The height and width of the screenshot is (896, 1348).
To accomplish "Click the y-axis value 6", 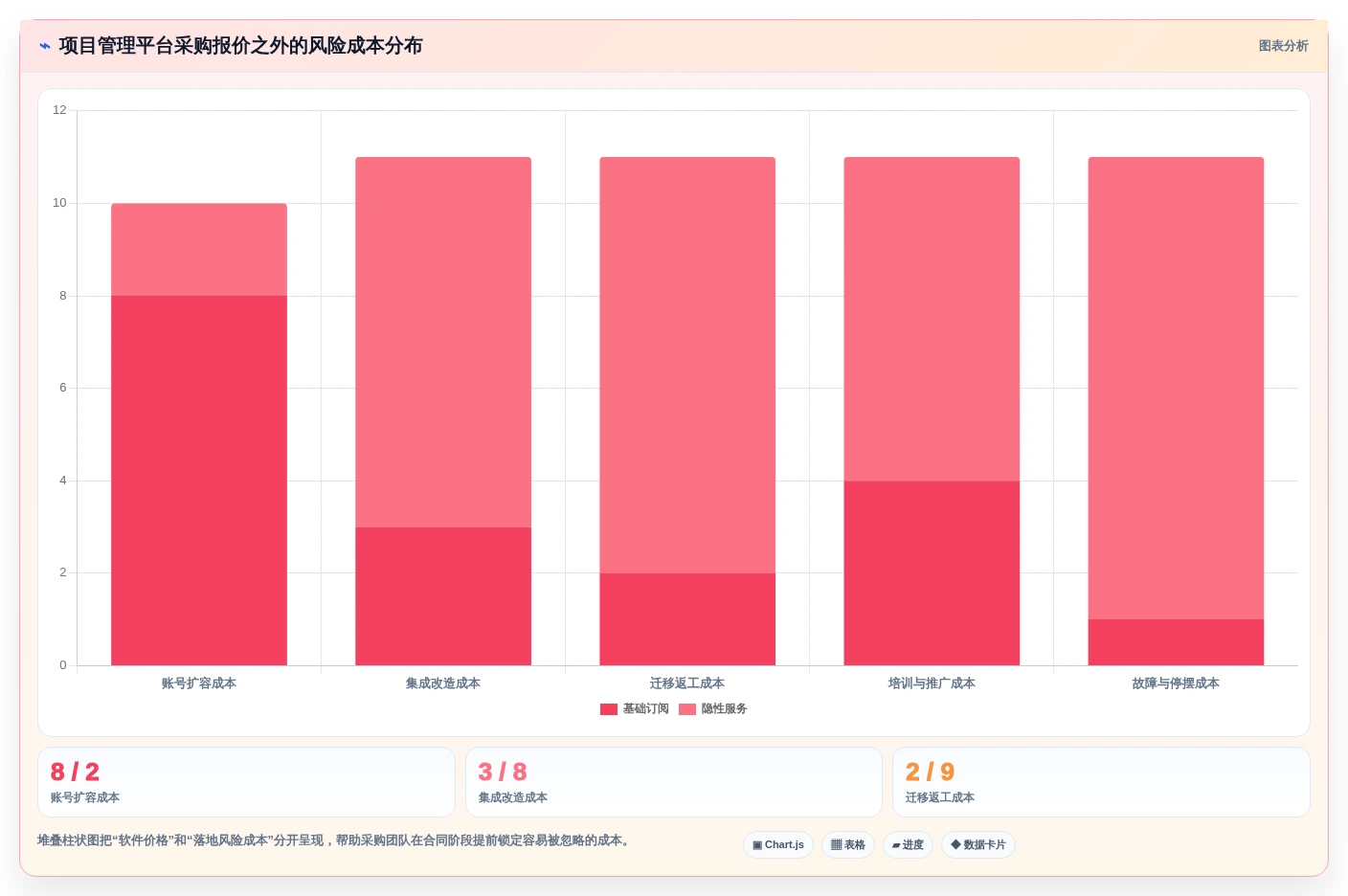I will coord(63,388).
